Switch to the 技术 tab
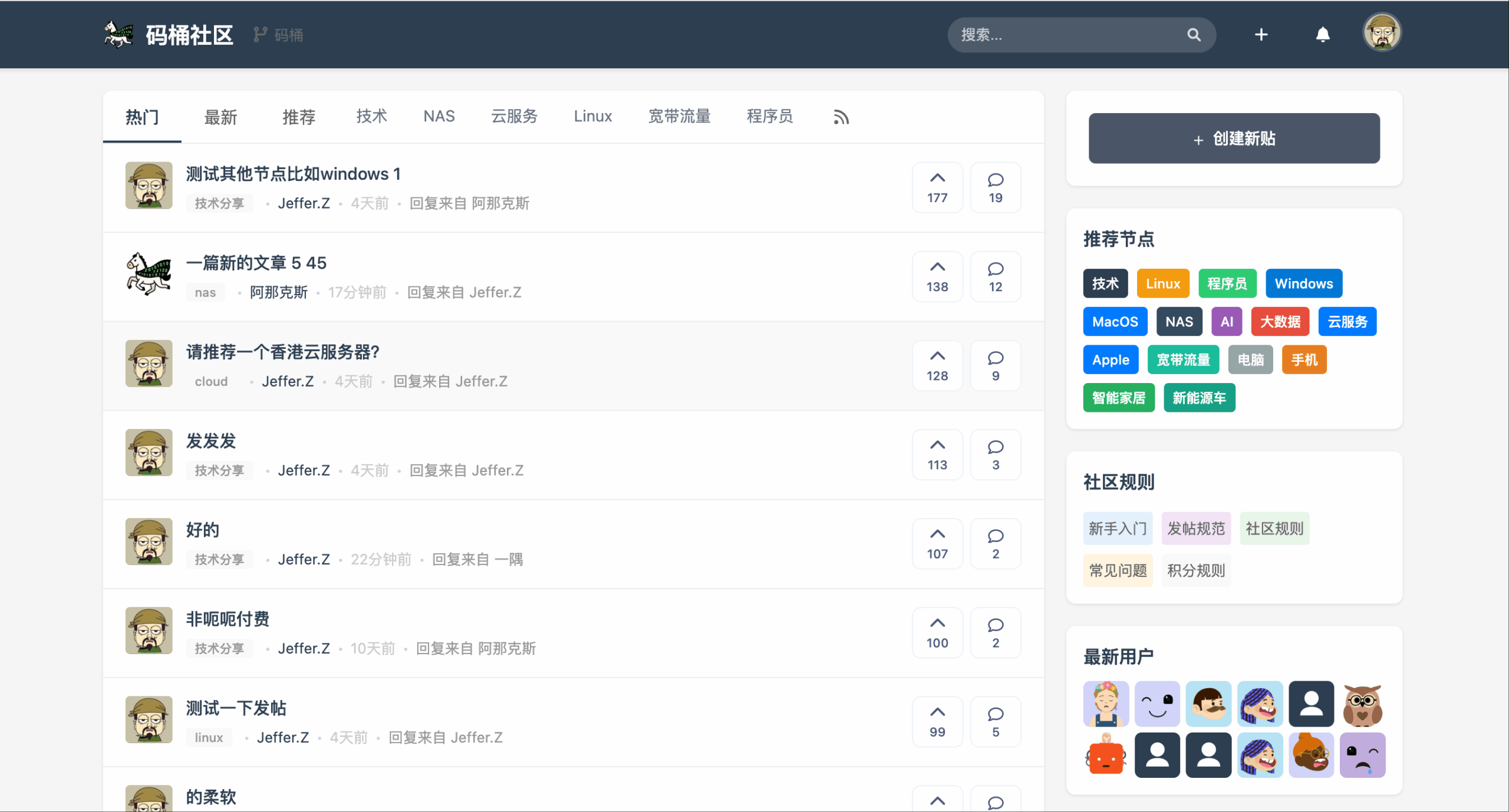Viewport: 1509px width, 812px height. (371, 116)
